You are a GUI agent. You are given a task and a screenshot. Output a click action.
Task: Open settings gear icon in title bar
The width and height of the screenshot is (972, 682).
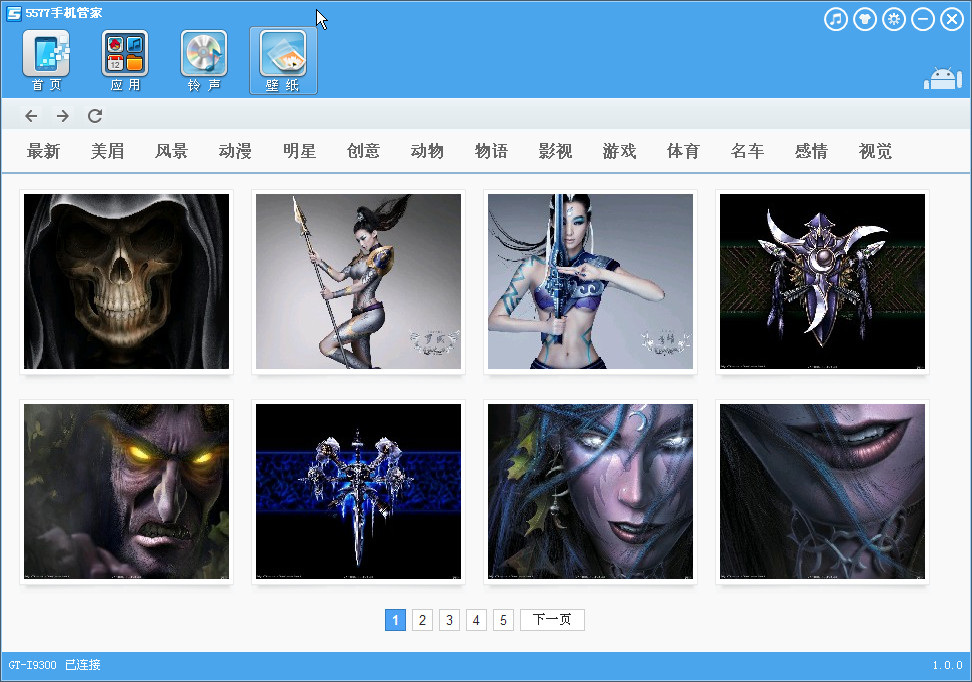click(894, 19)
